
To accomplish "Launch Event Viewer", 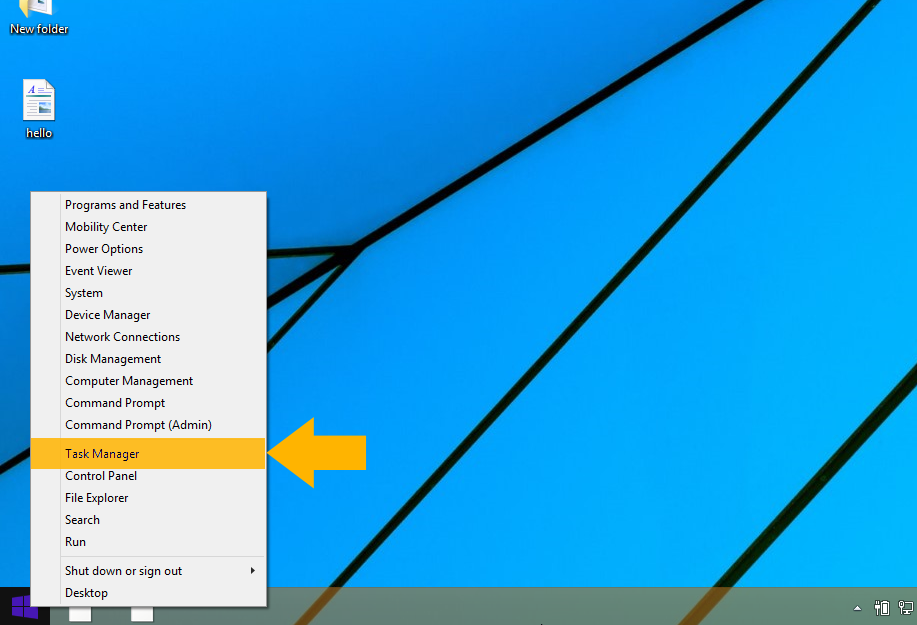I will pyautogui.click(x=149, y=271).
